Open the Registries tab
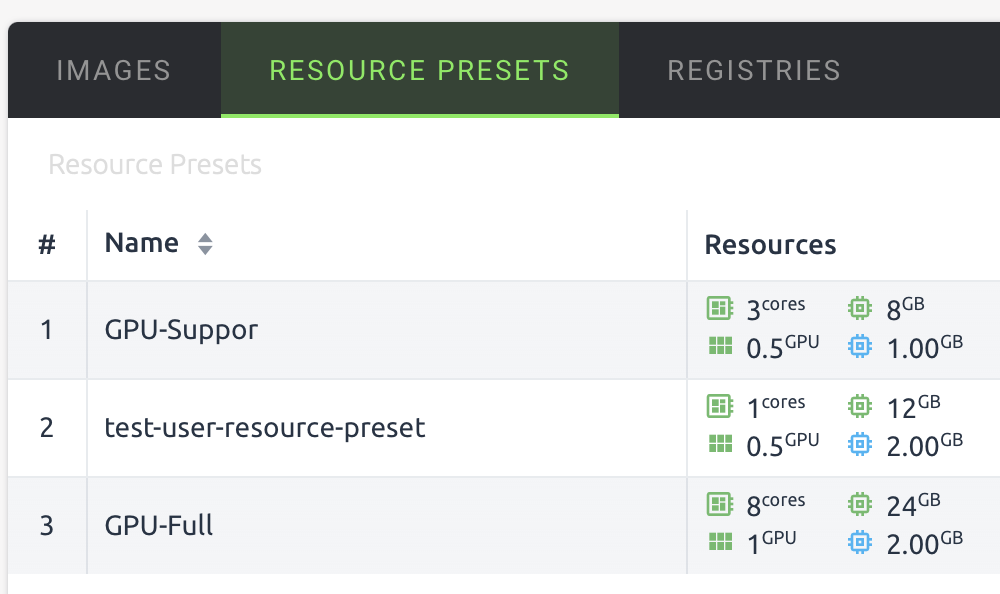Screen dimensions: 1000x594 (x=754, y=71)
